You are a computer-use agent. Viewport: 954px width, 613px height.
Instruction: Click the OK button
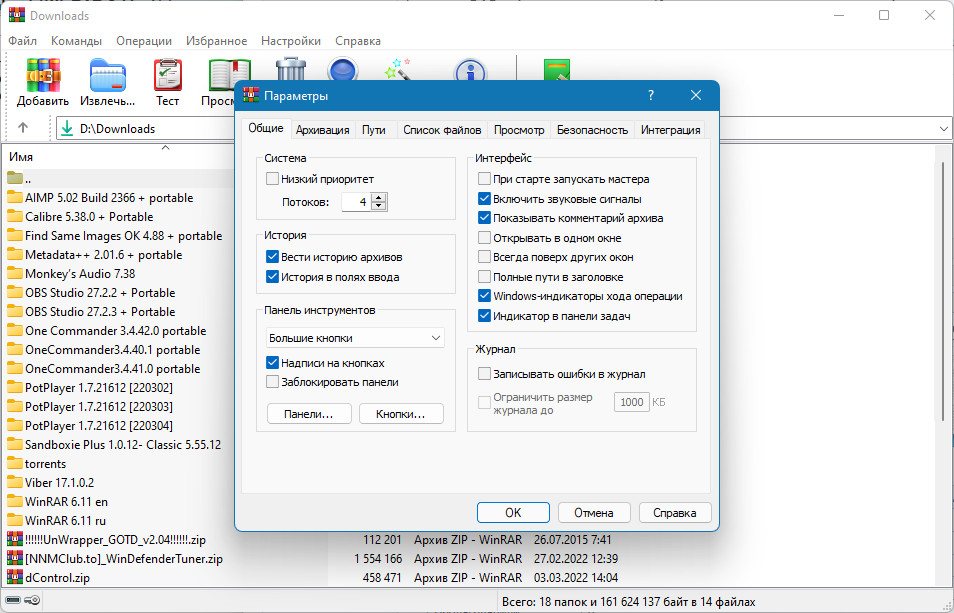(x=513, y=512)
